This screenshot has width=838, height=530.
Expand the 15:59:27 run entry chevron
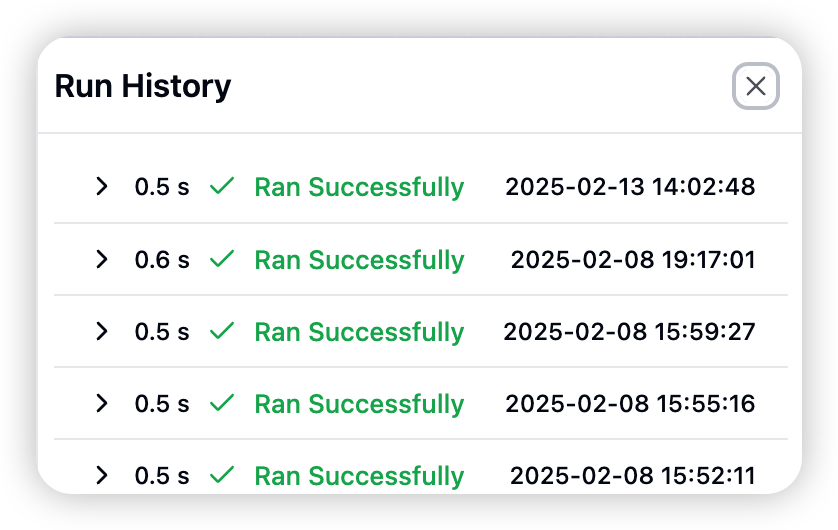(x=102, y=331)
